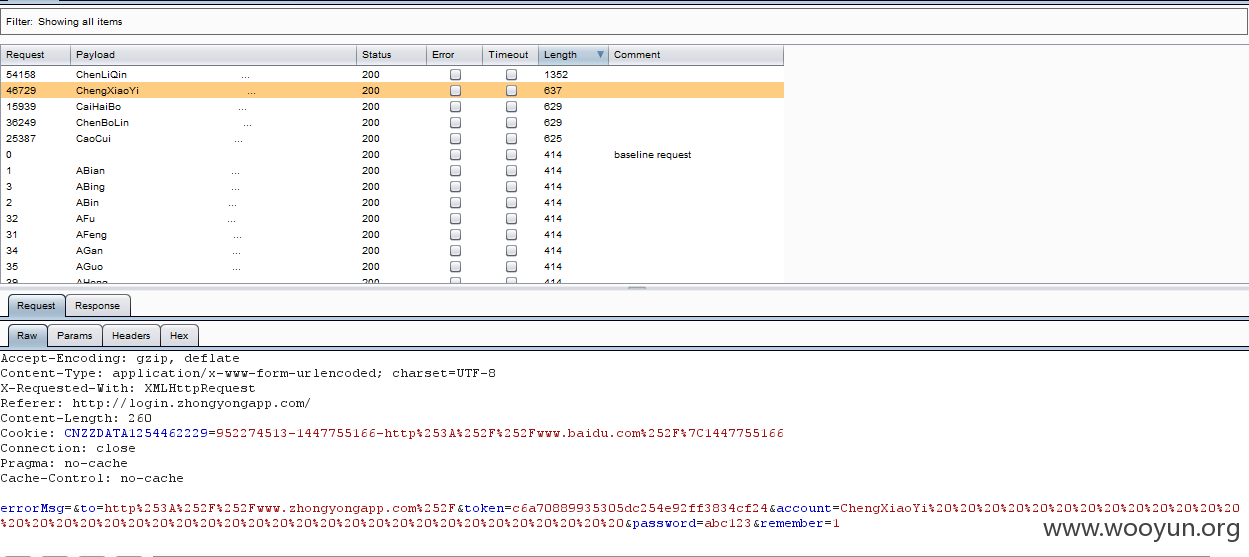
Task: Open the Raw view tab
Action: (27, 336)
